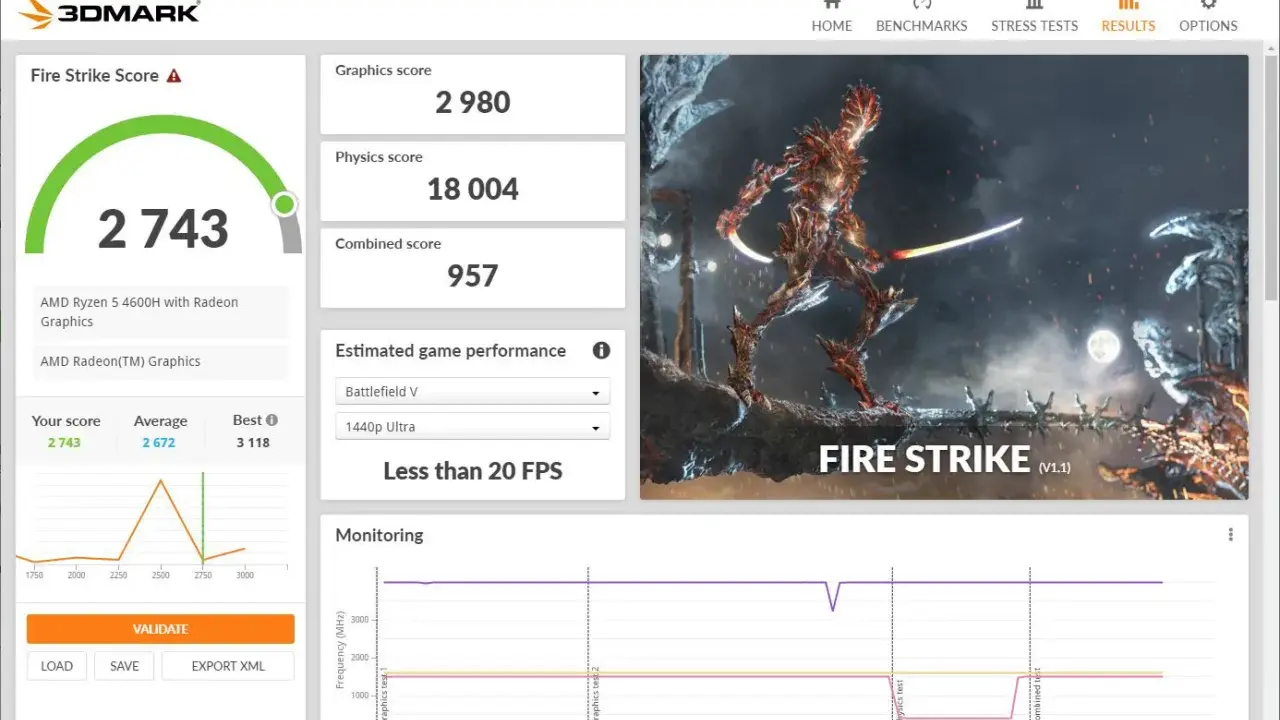Click the info icon beside Best score

point(272,420)
